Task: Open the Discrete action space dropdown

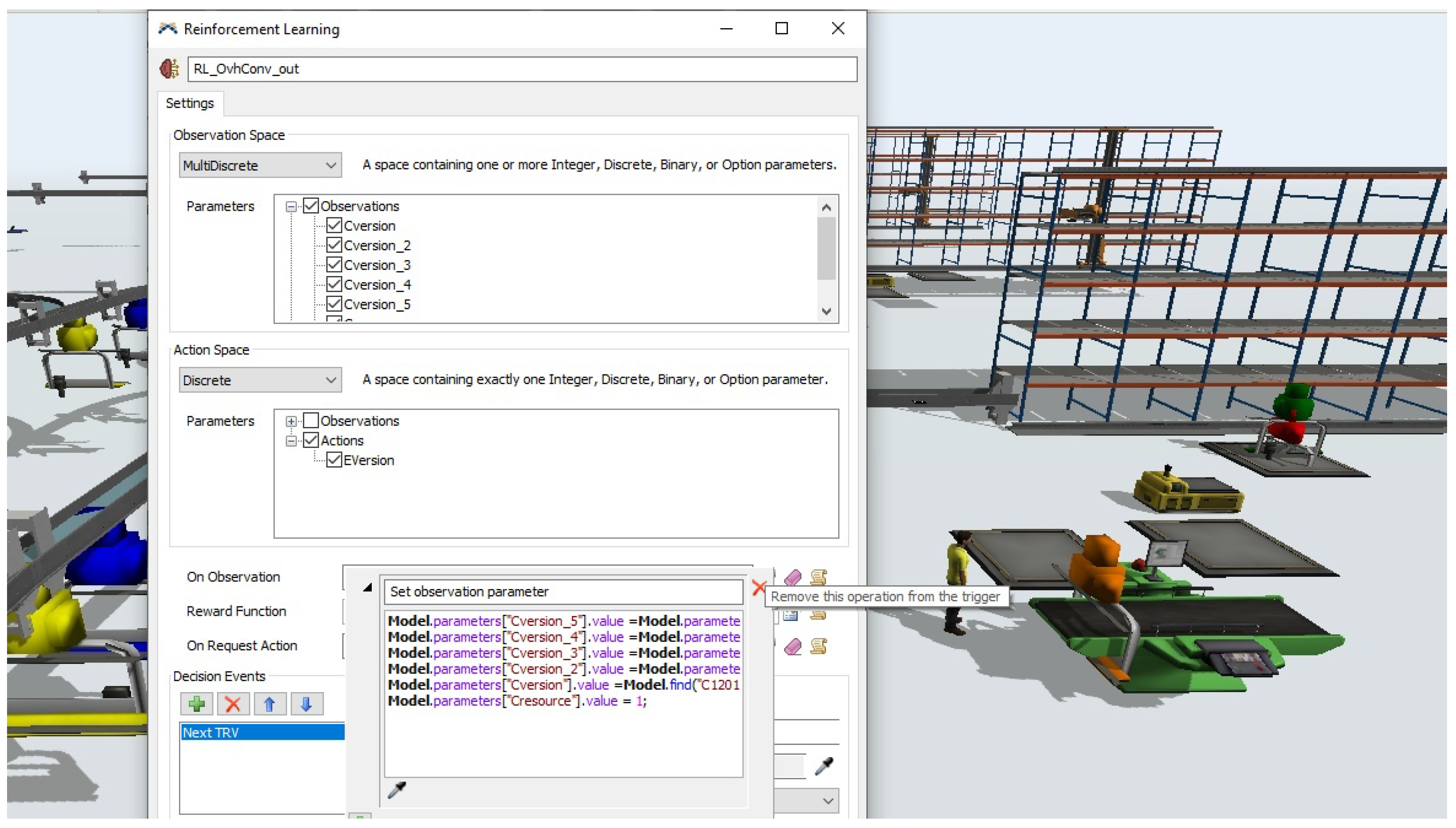Action: (x=260, y=380)
